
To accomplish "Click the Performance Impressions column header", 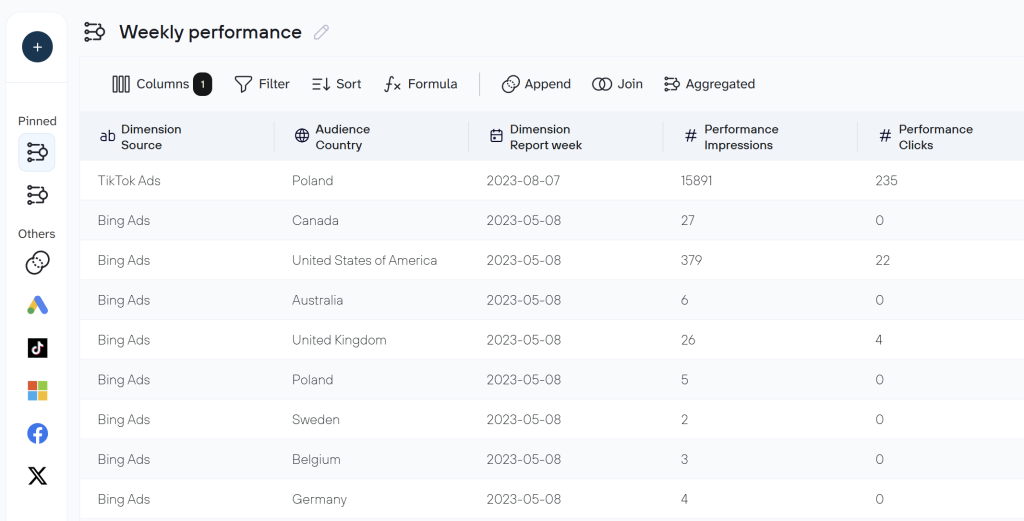I will tap(740, 137).
